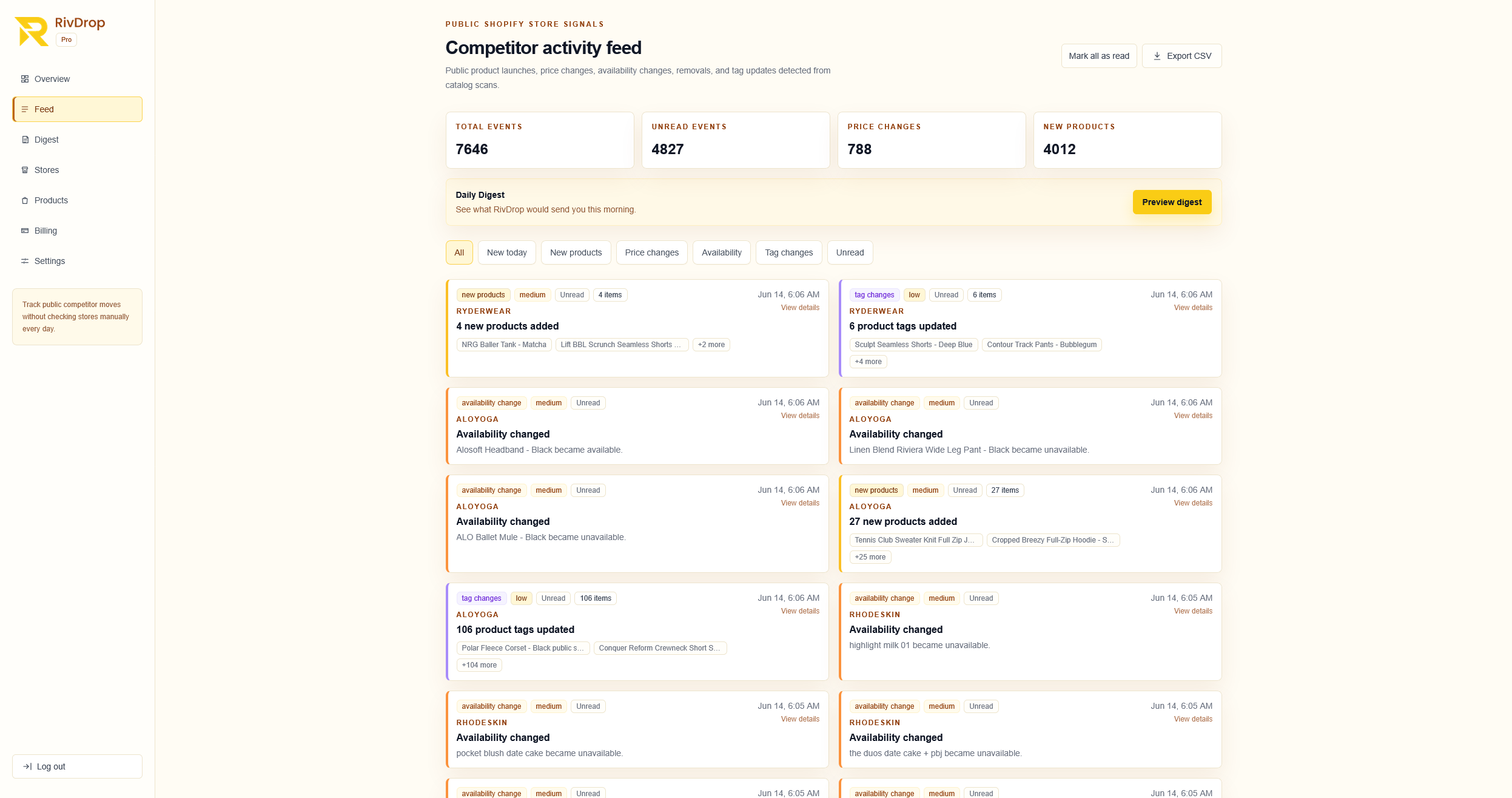Image resolution: width=1512 pixels, height=798 pixels.
Task: Click Conquer Reform Crewneck Short chip
Action: click(660, 648)
